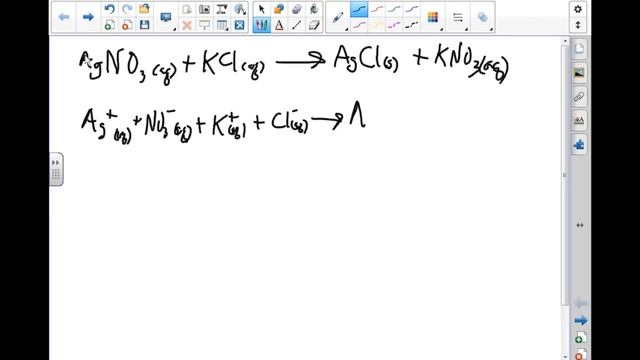The width and height of the screenshot is (640, 360).
Task: Select the Shapes tool
Action: (x=279, y=9)
